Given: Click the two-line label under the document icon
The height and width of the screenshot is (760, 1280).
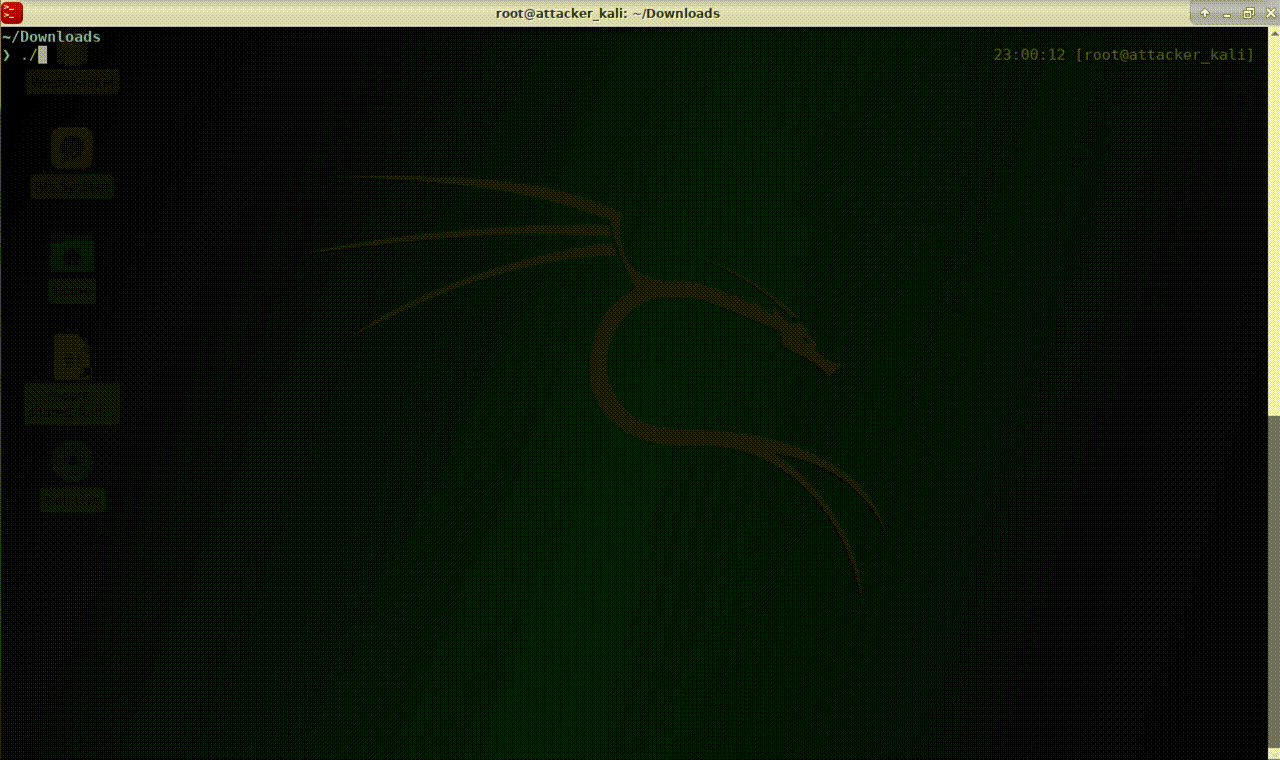Looking at the screenshot, I should coord(72,403).
